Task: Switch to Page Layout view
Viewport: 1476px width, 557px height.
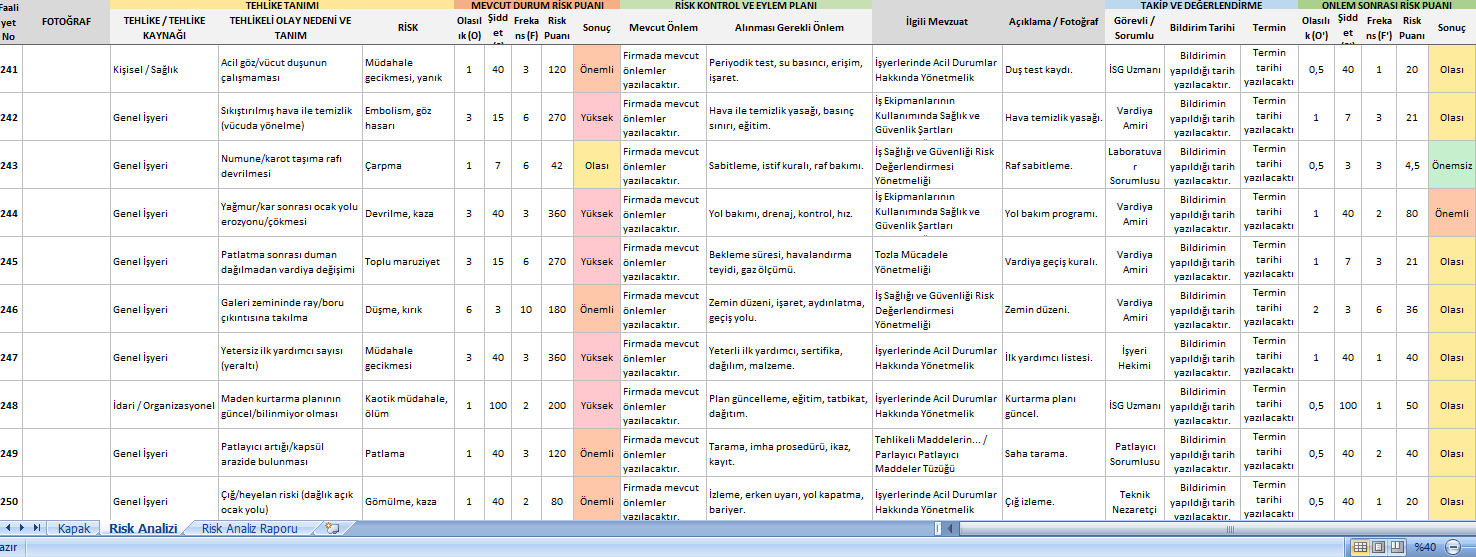Action: (x=1377, y=547)
